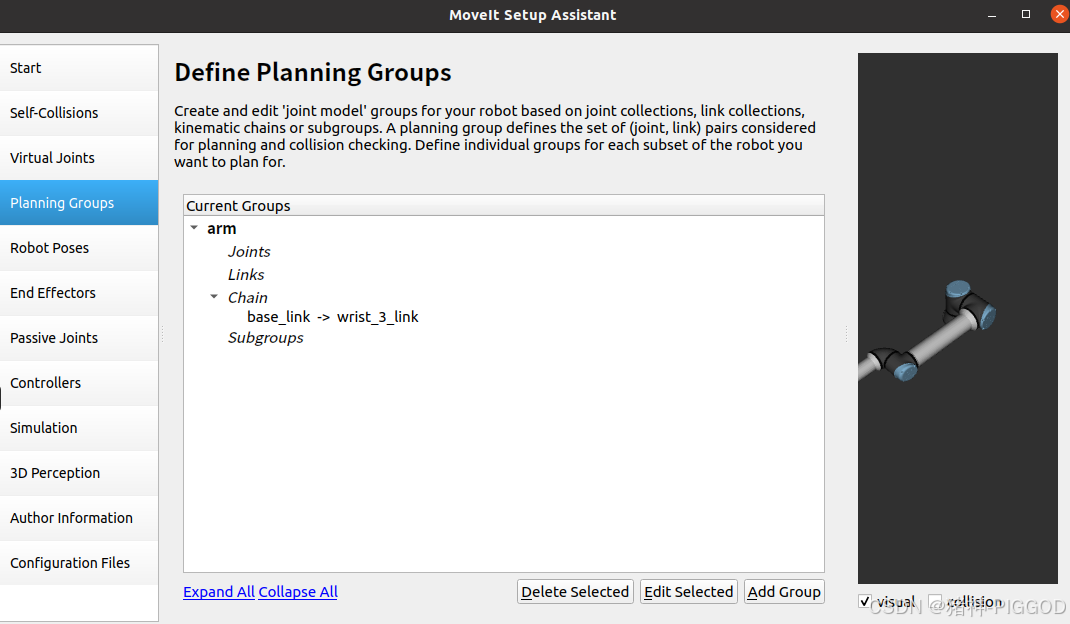The image size is (1070, 624).
Task: Toggle the visual checkbox
Action: pyautogui.click(x=865, y=601)
